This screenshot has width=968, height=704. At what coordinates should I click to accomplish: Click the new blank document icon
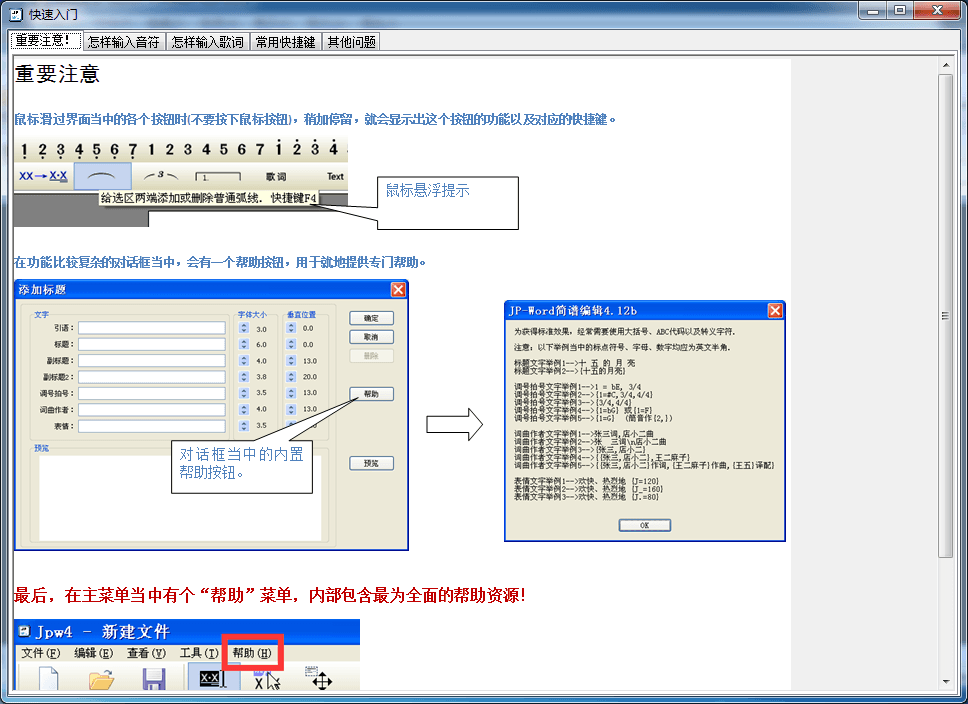48,680
